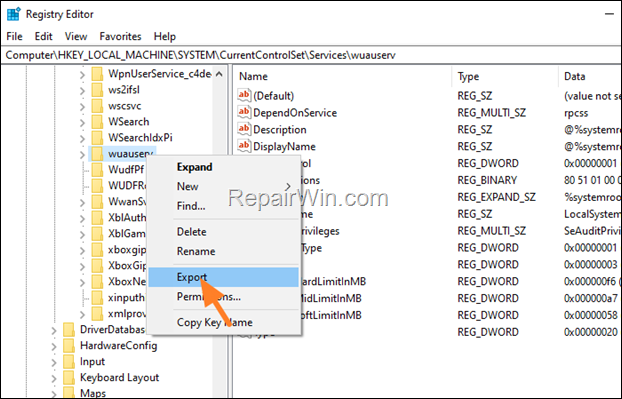Open the Edit menu
Viewport: 622px width, 399px height.
coord(43,36)
